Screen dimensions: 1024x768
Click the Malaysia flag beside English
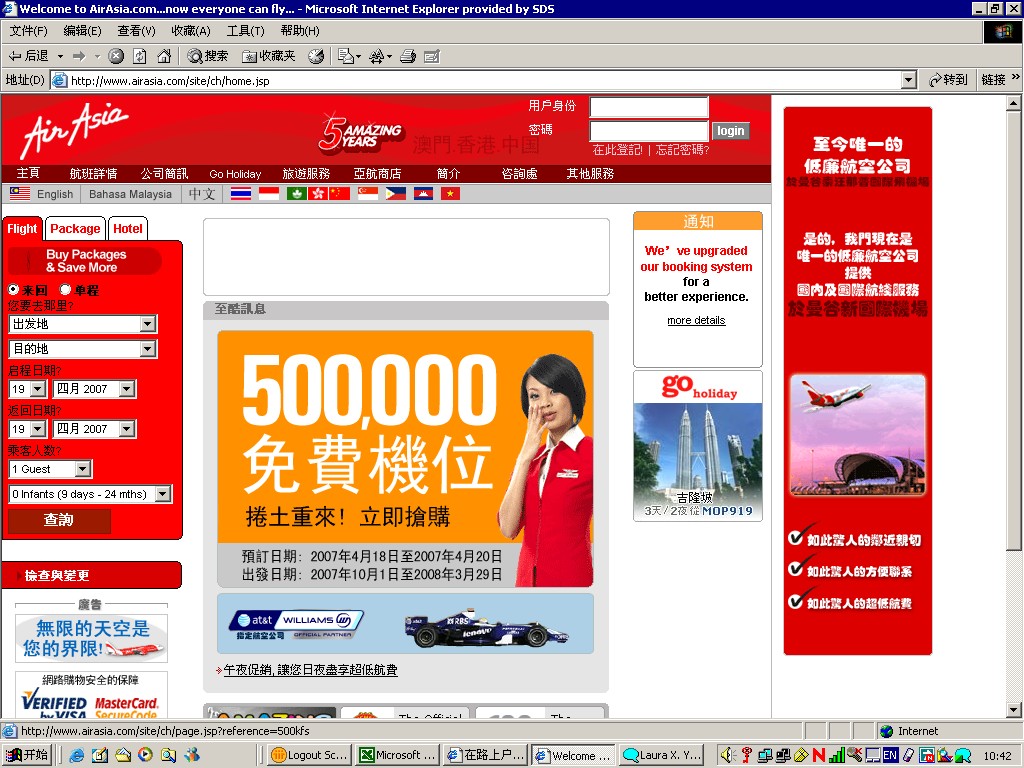[x=20, y=193]
